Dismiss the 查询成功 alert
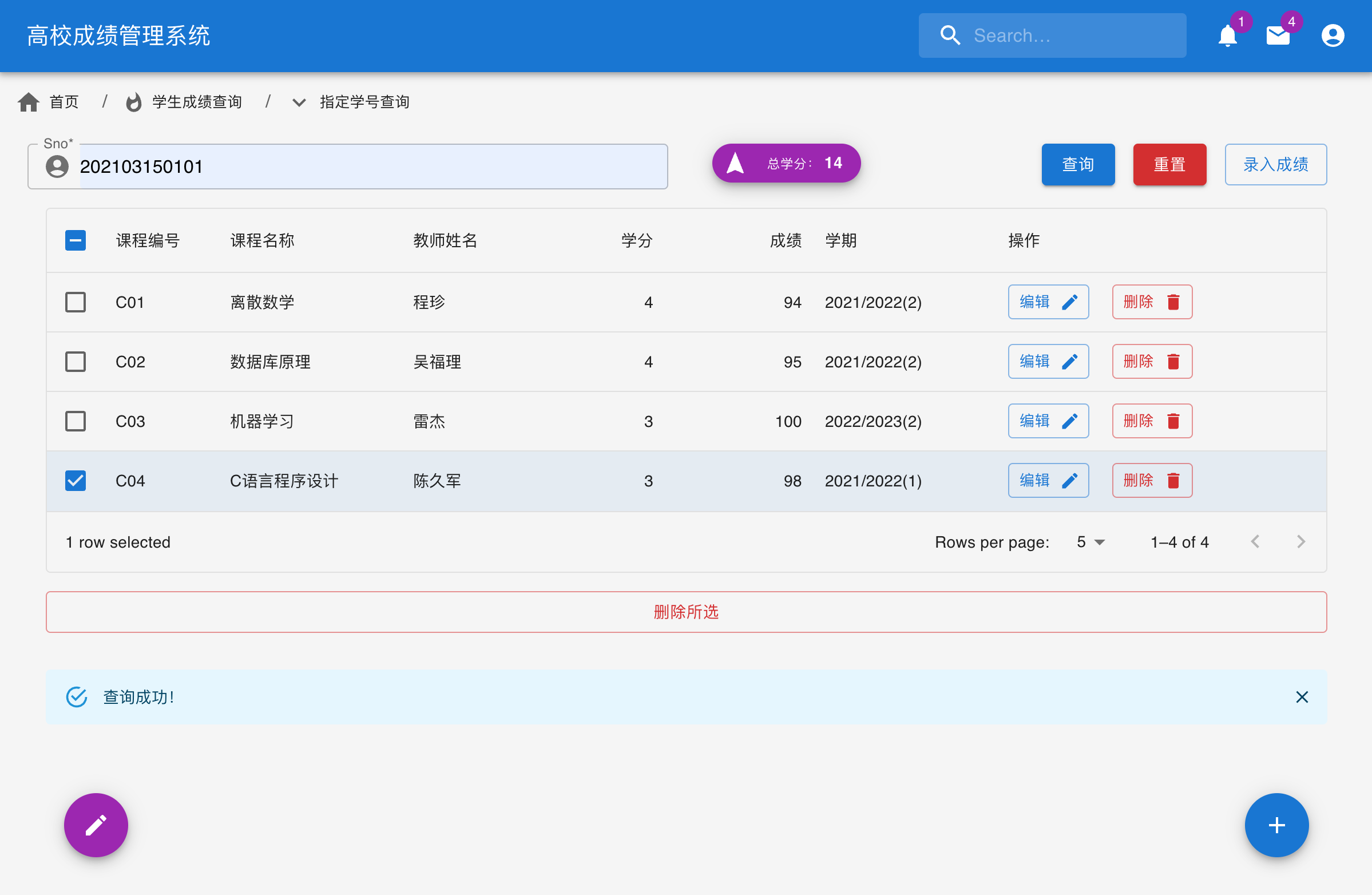This screenshot has height=895, width=1372. coord(1302,697)
